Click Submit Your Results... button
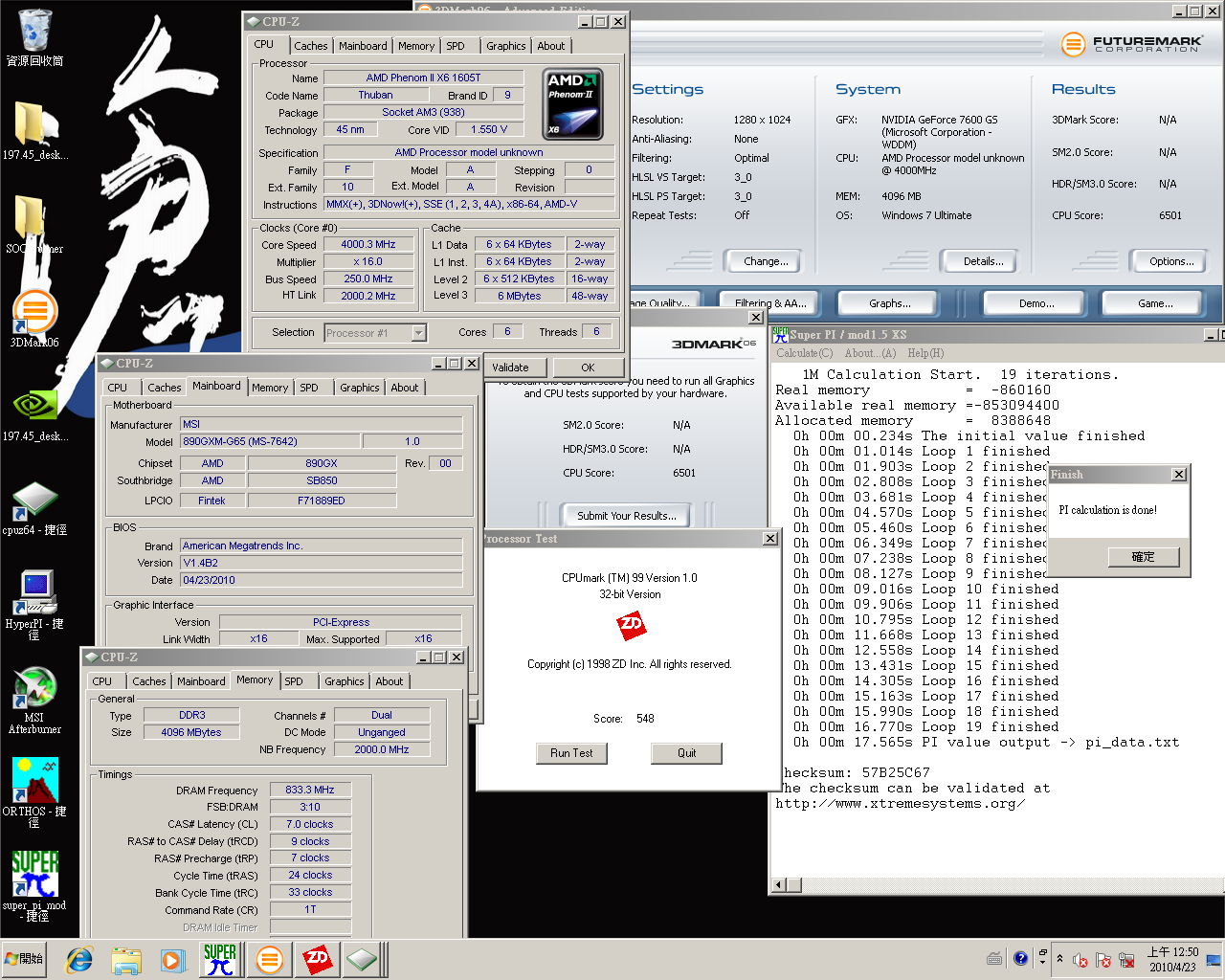Screen dimensions: 1225x980 tap(627, 516)
